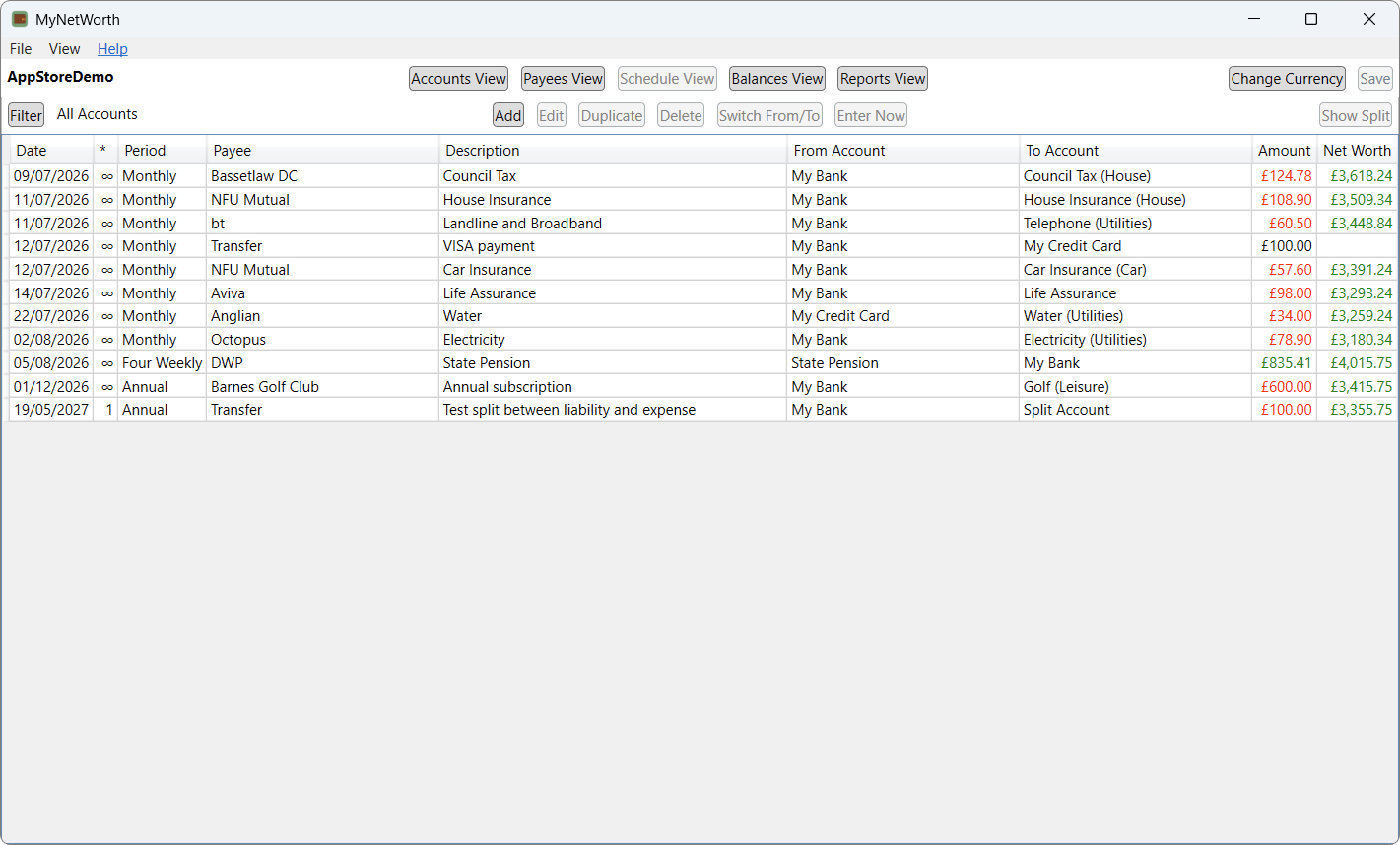Click the date 19/05/2027

click(x=51, y=410)
